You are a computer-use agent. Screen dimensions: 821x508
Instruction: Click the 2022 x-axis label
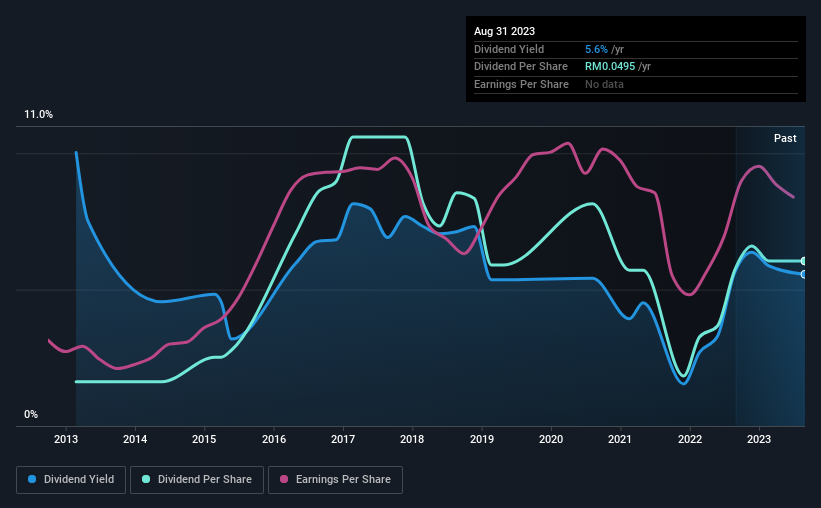[690, 439]
